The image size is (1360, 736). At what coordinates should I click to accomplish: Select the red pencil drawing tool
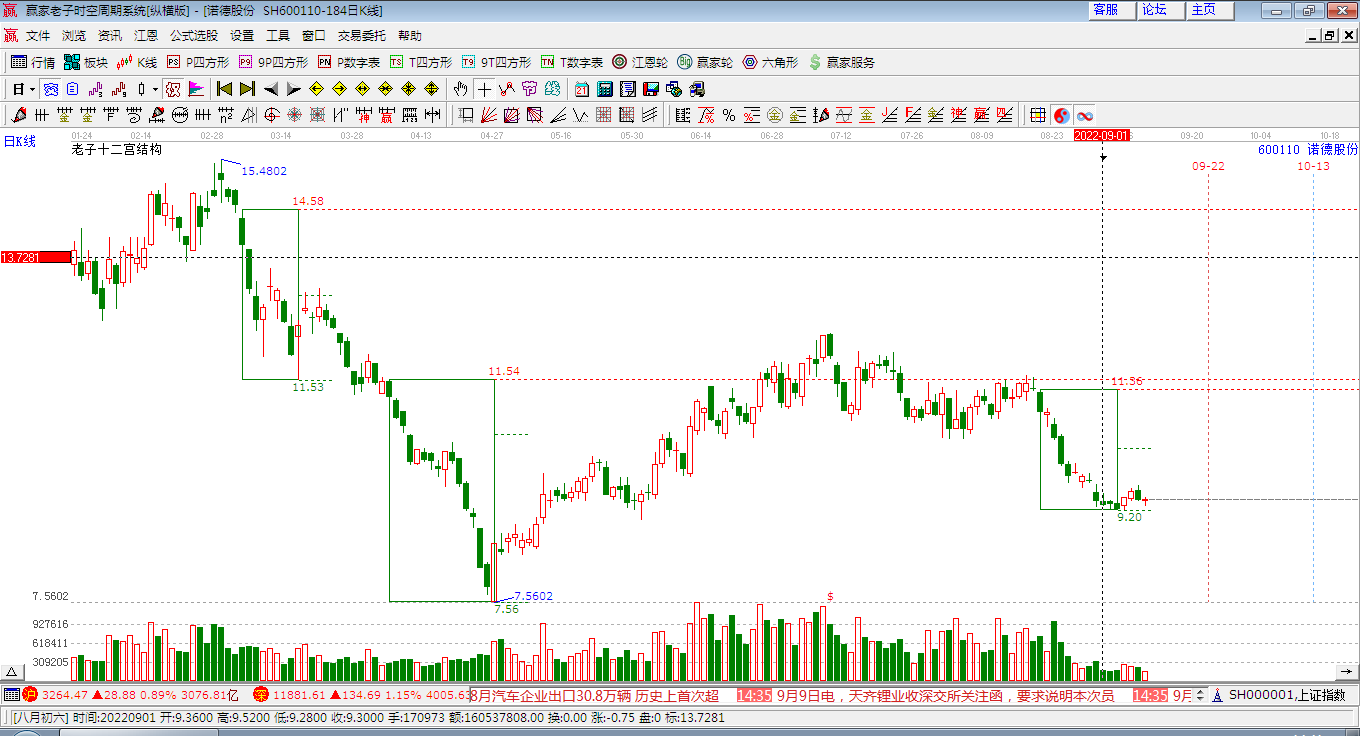[19, 115]
